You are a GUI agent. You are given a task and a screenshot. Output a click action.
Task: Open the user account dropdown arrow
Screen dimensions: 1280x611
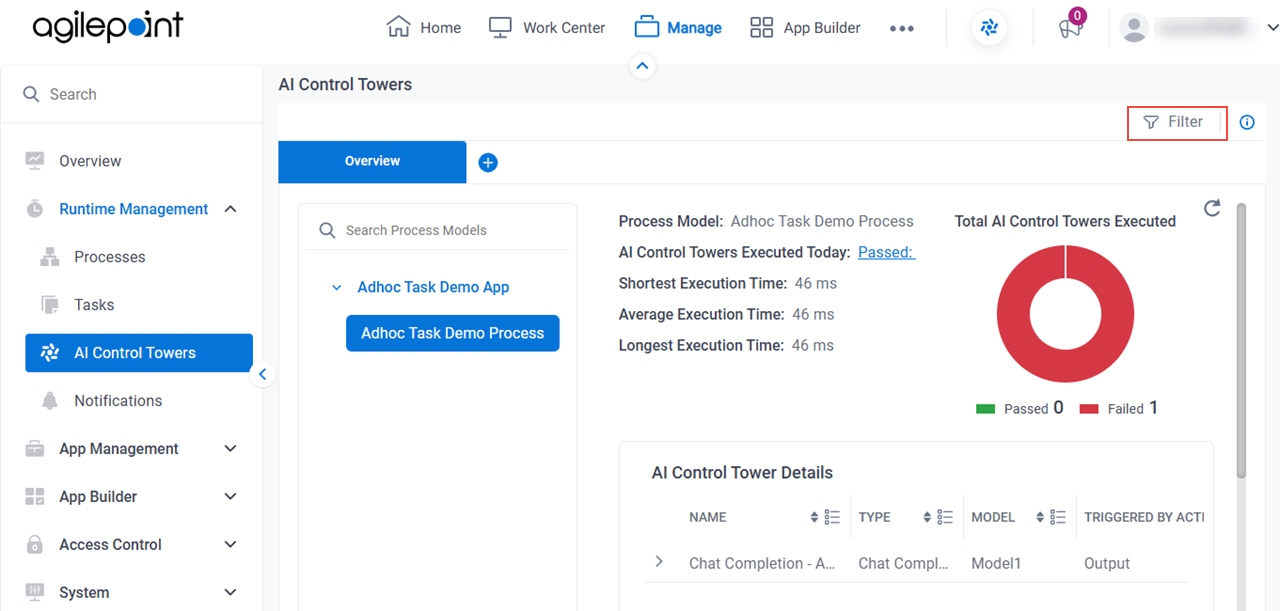click(1272, 28)
